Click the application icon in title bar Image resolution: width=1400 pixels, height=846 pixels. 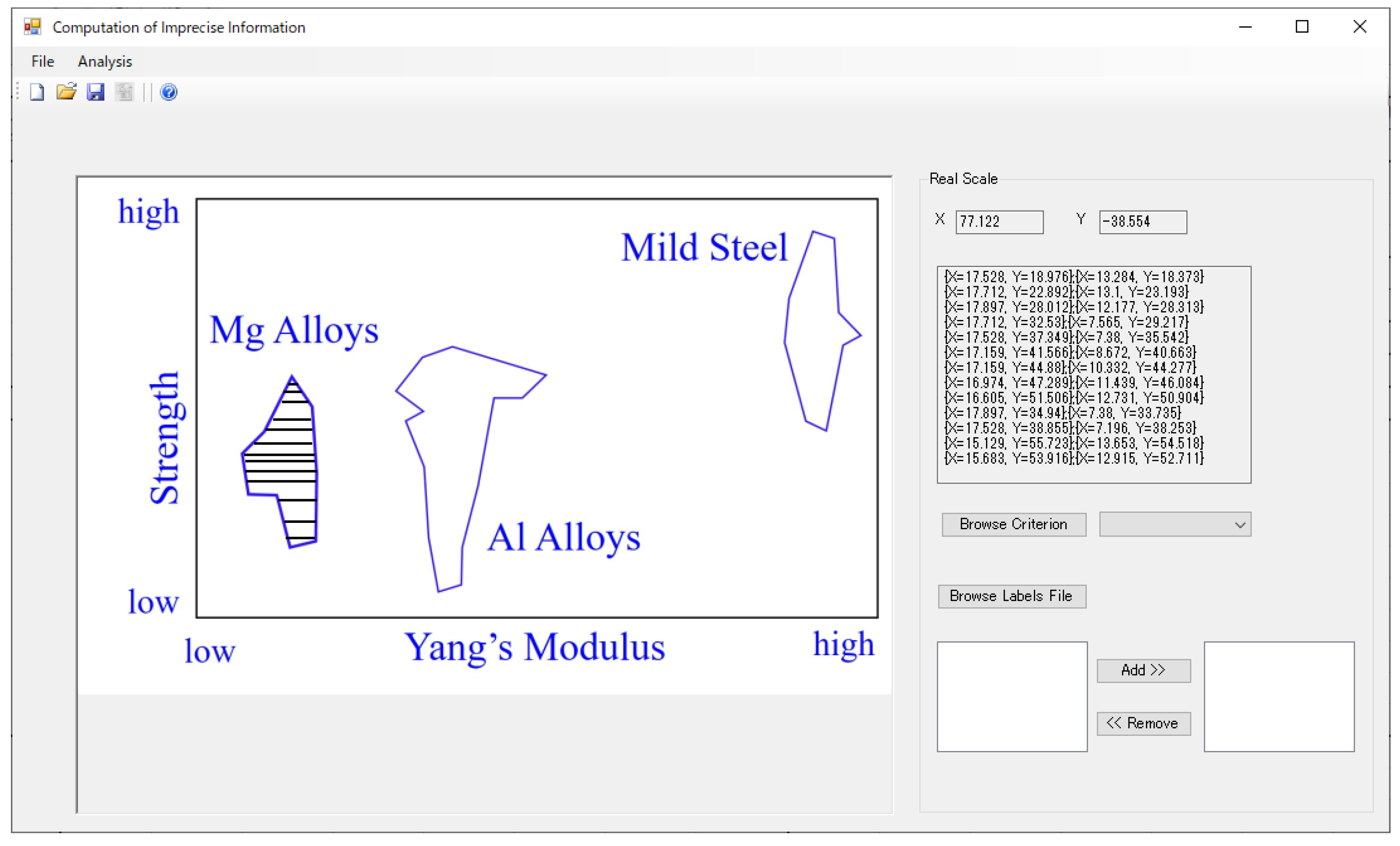[x=32, y=27]
